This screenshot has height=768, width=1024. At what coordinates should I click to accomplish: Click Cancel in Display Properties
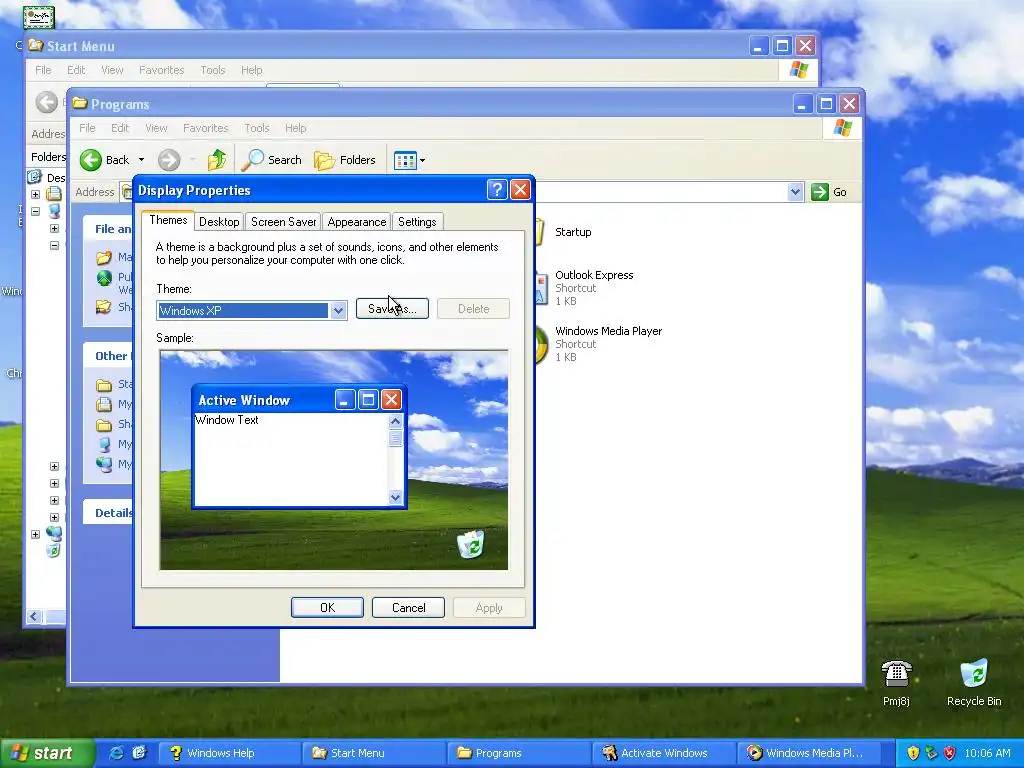point(408,607)
